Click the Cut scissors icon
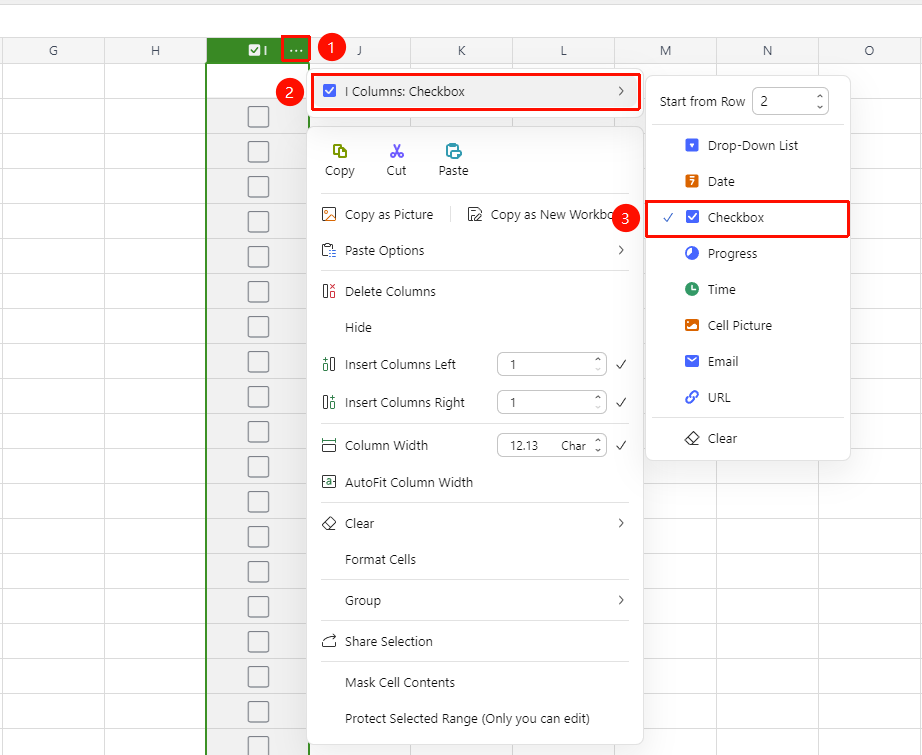Image resolution: width=922 pixels, height=755 pixels. point(396,151)
